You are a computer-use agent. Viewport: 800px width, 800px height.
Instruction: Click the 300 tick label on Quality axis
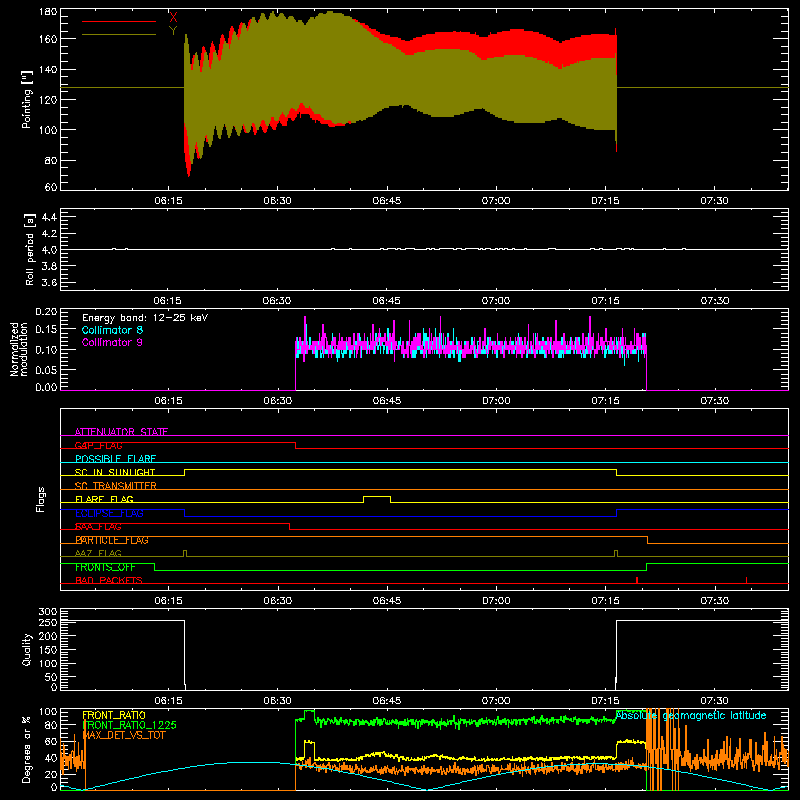(x=48, y=611)
